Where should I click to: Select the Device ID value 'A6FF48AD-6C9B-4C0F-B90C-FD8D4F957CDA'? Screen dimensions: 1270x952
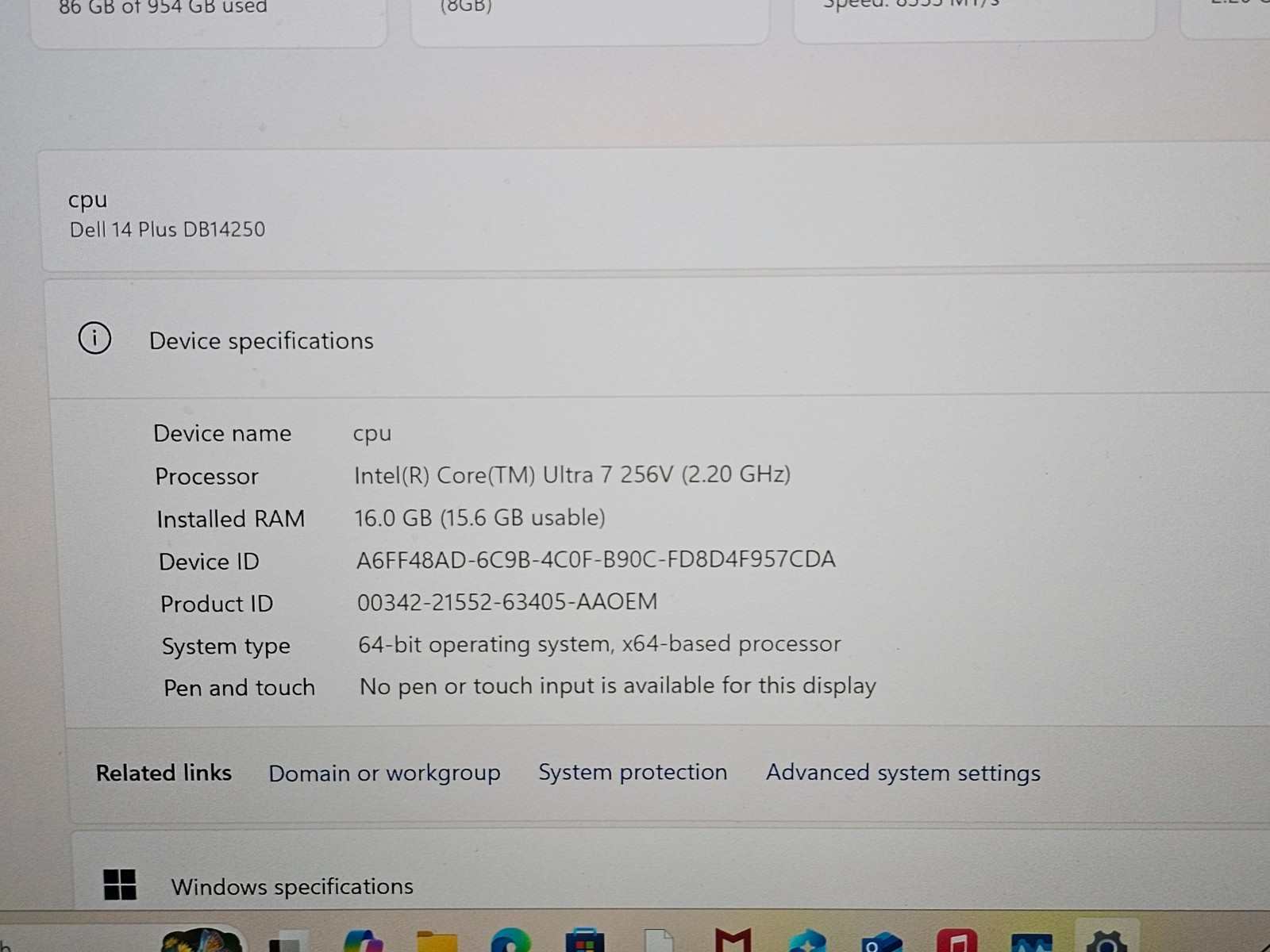point(595,560)
